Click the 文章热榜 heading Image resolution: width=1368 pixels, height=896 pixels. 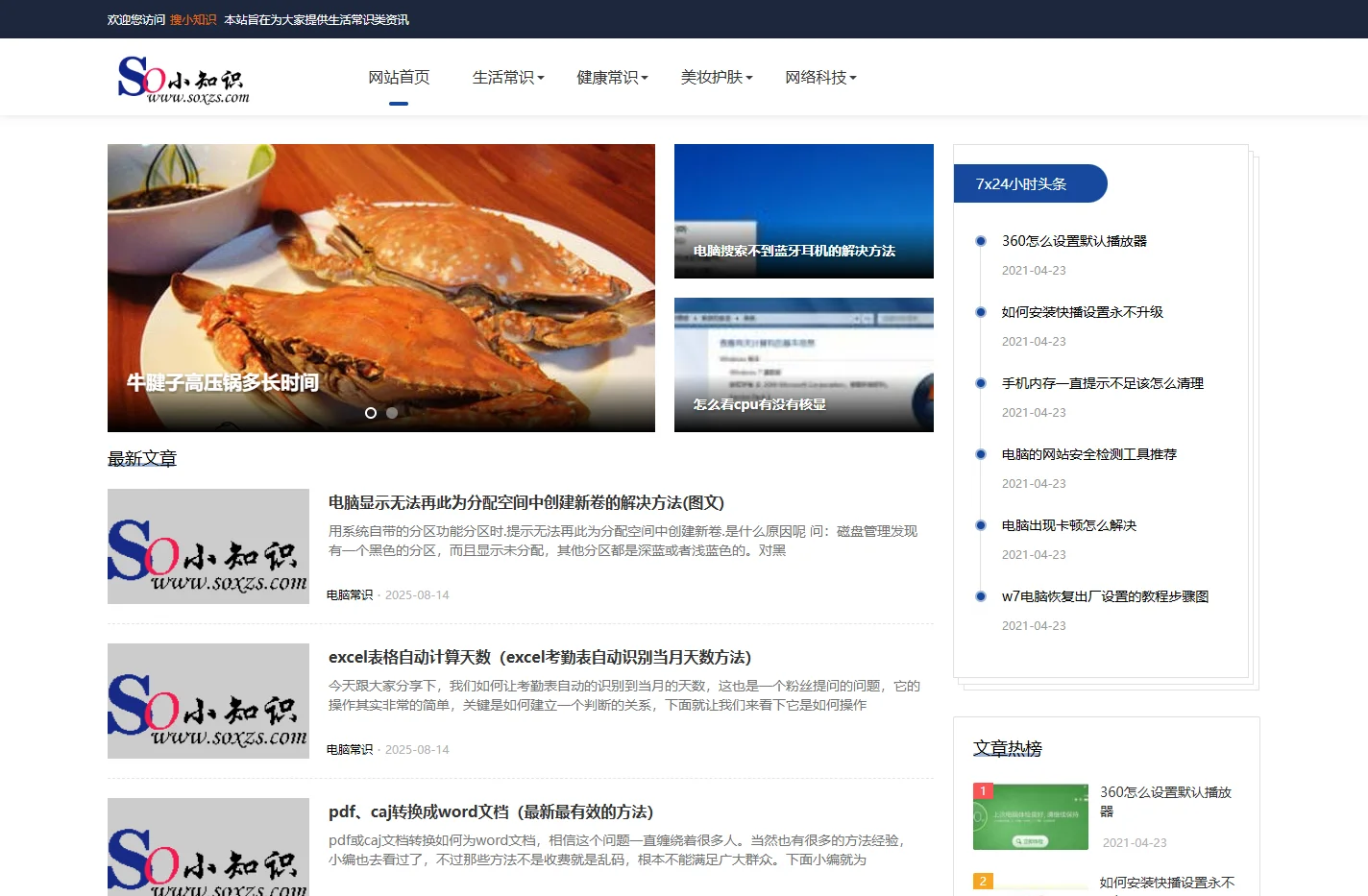[x=1008, y=749]
